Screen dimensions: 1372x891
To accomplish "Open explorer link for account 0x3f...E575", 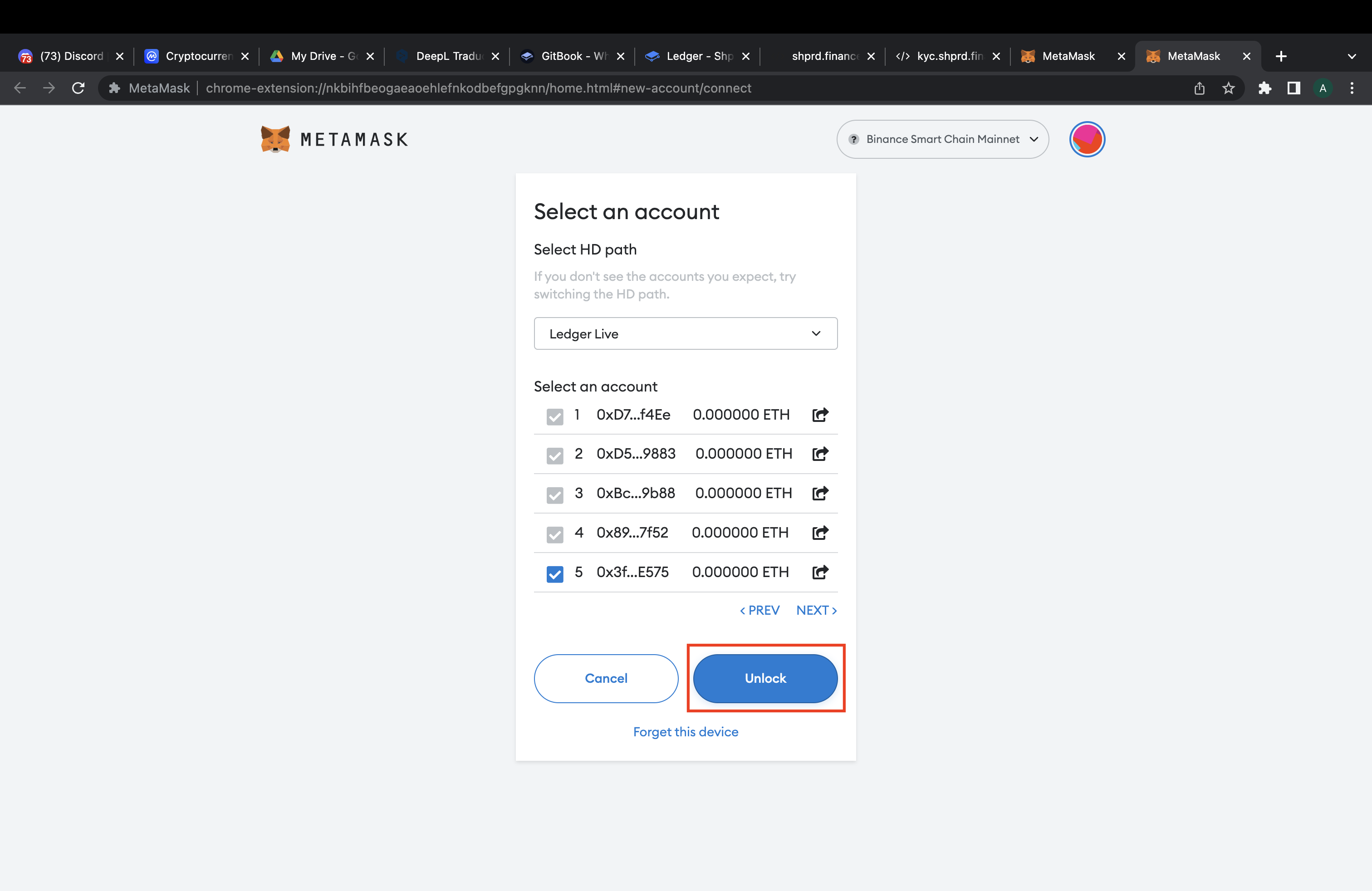I will point(820,572).
